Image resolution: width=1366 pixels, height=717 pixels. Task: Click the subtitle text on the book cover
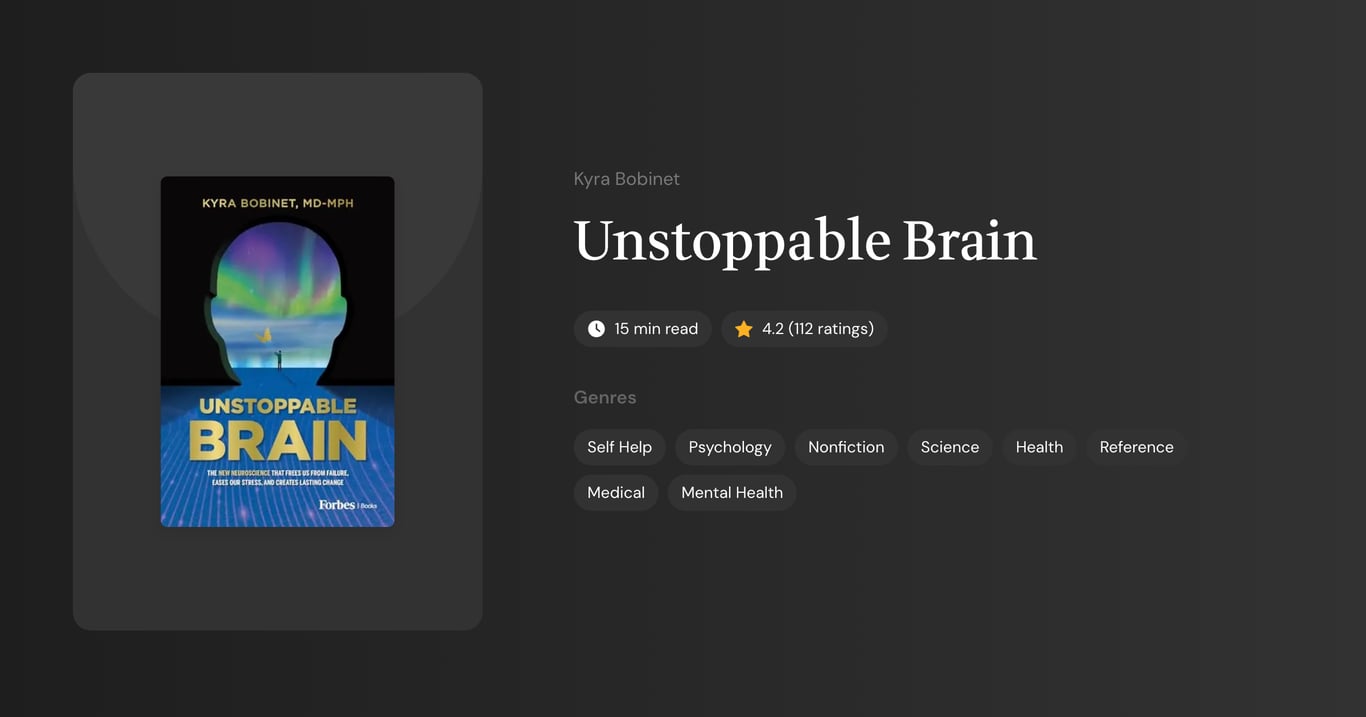(x=277, y=475)
